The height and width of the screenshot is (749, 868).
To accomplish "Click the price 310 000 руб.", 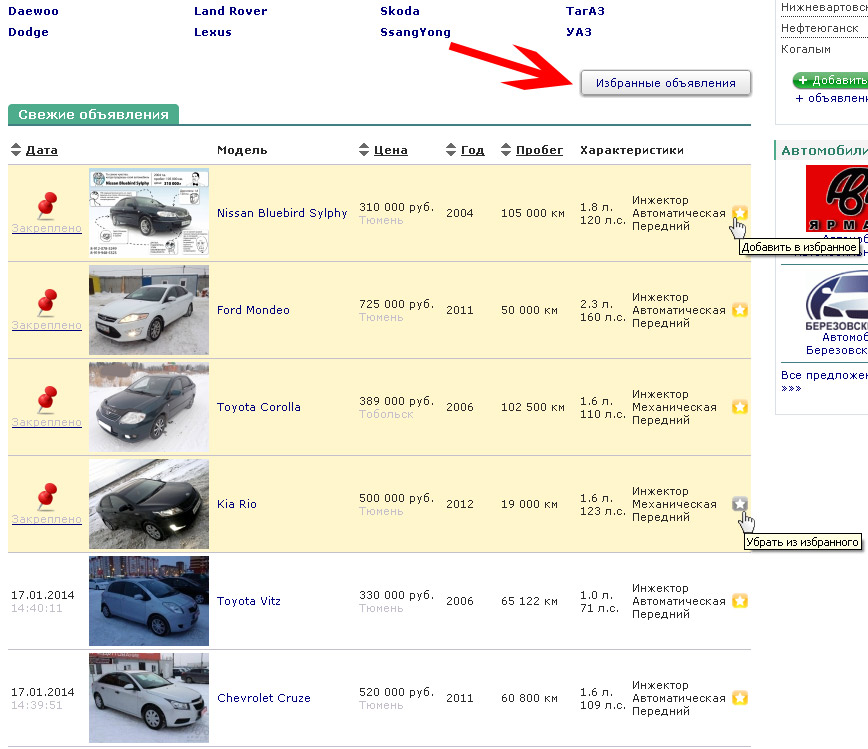I will (396, 207).
